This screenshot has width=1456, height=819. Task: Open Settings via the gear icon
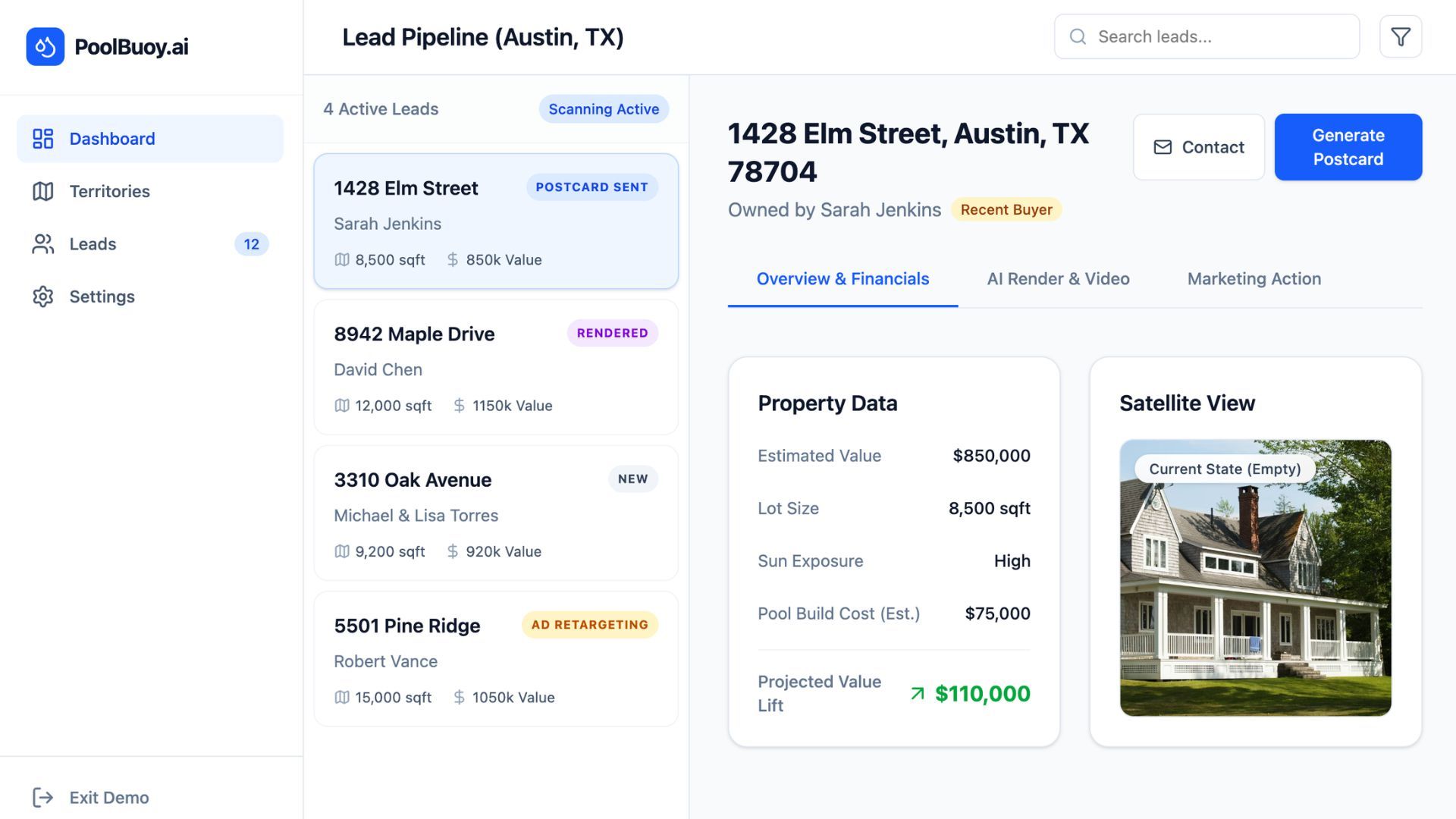coord(43,297)
